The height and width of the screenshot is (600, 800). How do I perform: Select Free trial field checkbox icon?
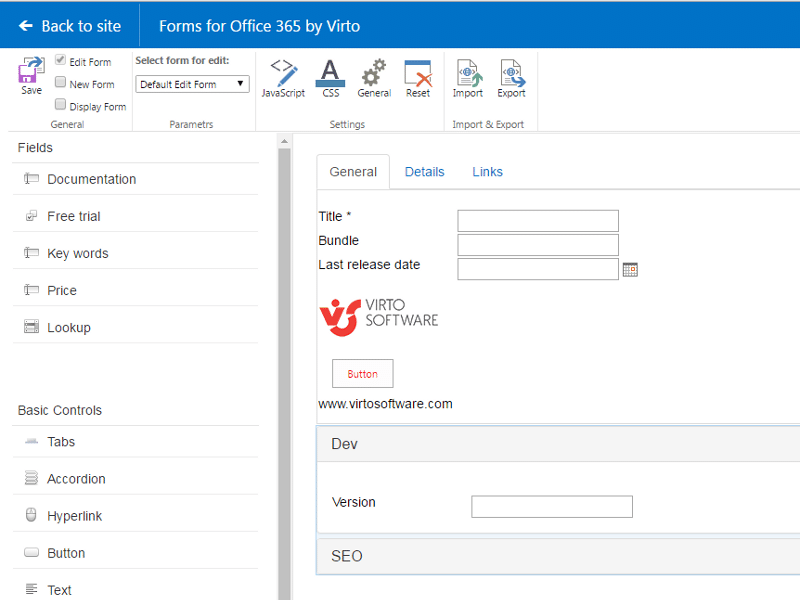pyautogui.click(x=31, y=216)
